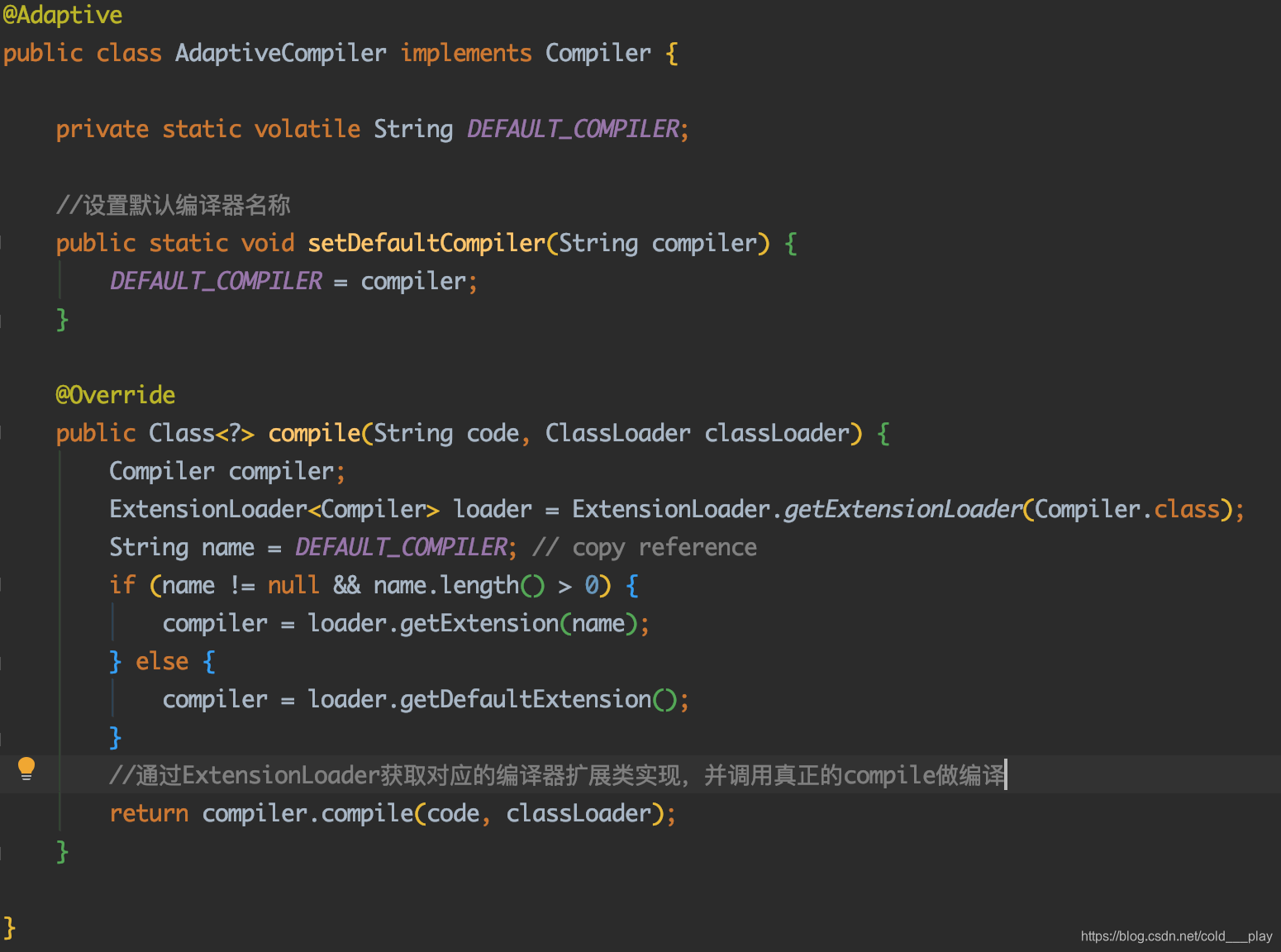
Task: Click DEFAULT_COMPILER in the field declaration
Action: click(x=574, y=129)
